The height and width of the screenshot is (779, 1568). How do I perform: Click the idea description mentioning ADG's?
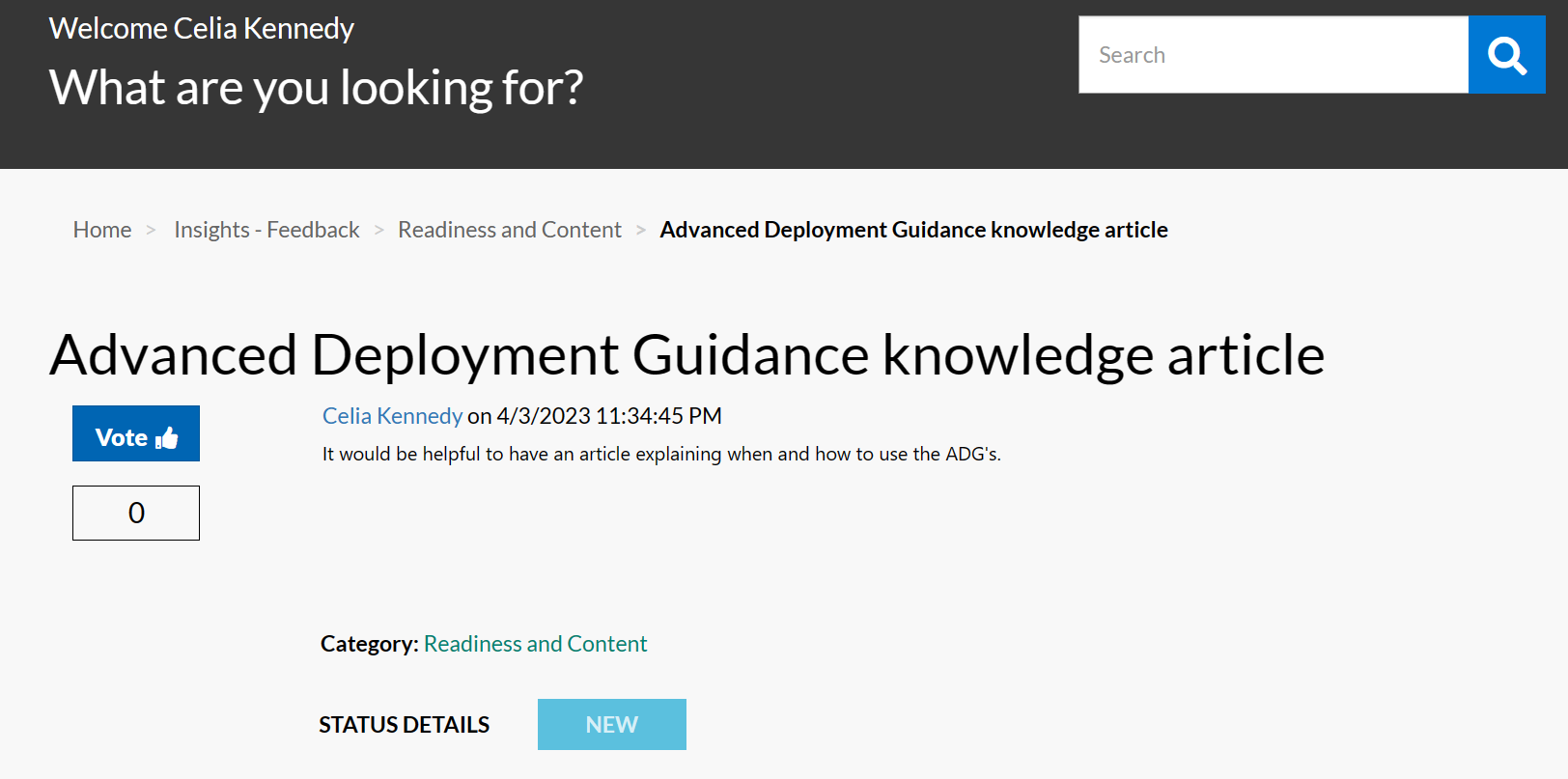tap(661, 454)
